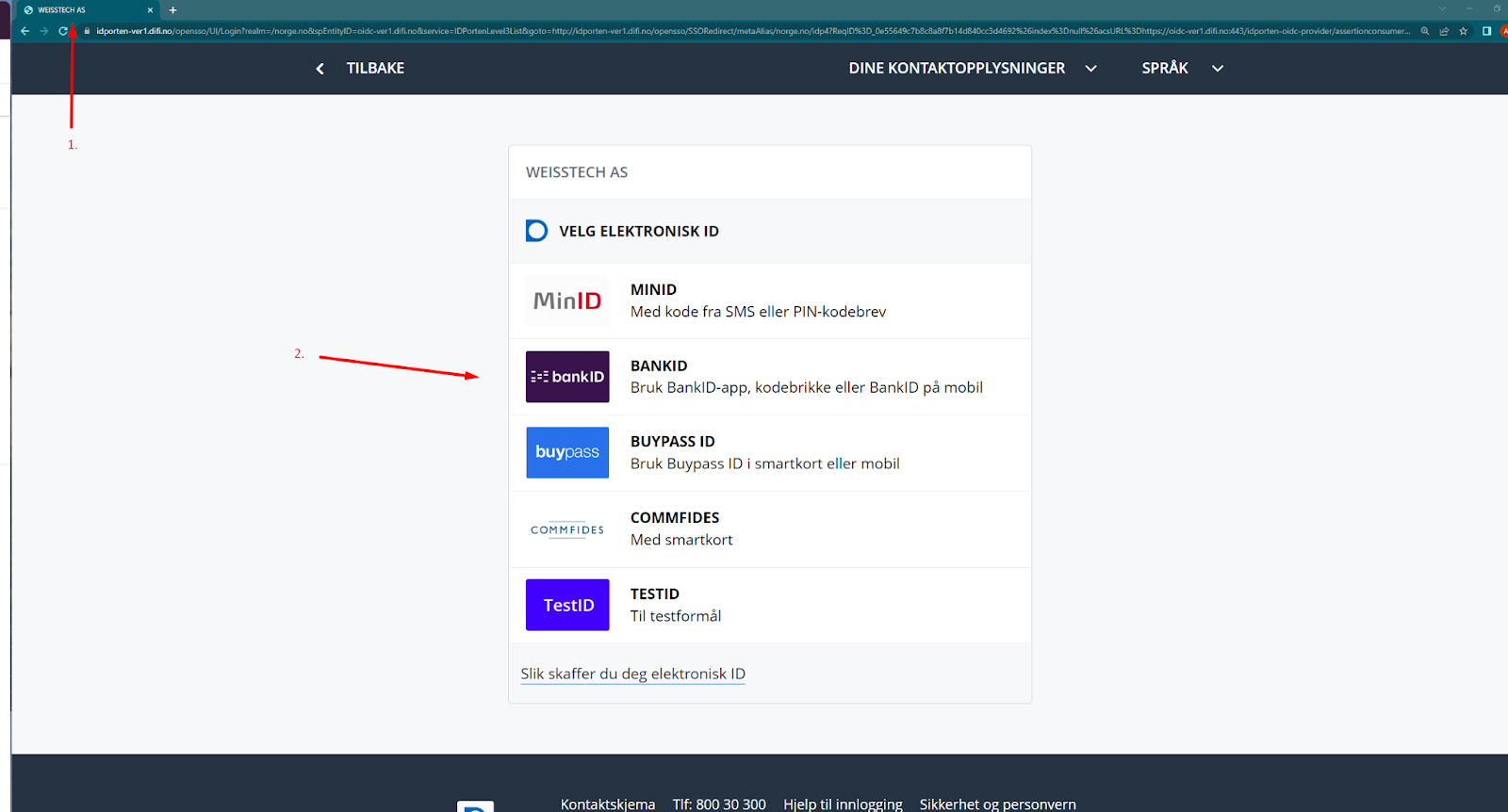Click the BankID logo tile
Image resolution: width=1508 pixels, height=812 pixels.
(x=567, y=377)
